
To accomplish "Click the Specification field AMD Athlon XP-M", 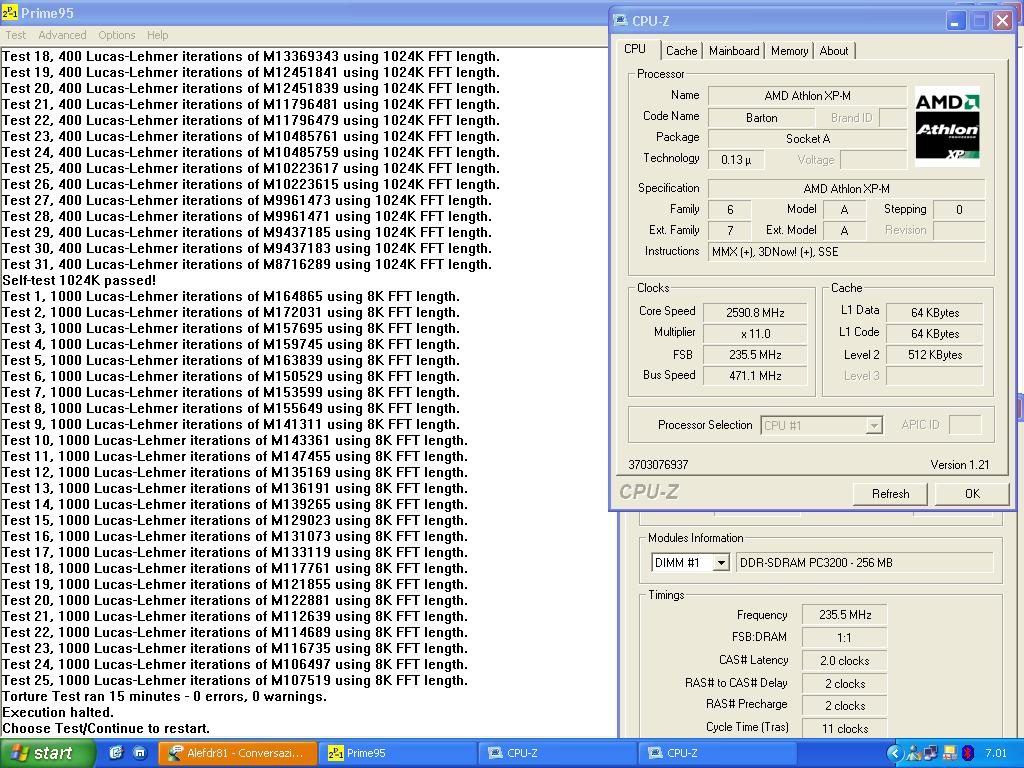I will point(846,189).
